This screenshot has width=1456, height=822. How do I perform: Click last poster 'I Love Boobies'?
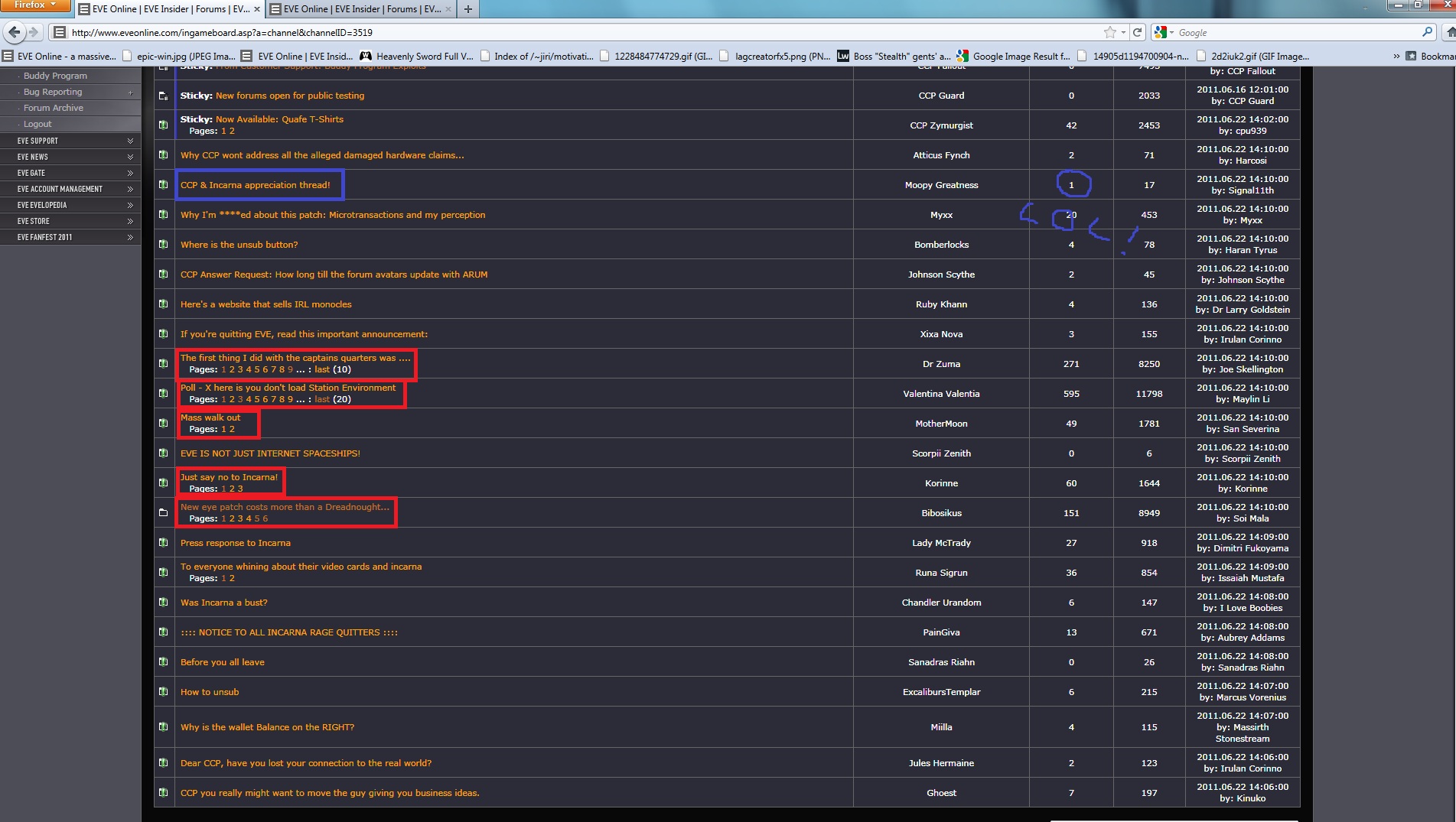1250,608
